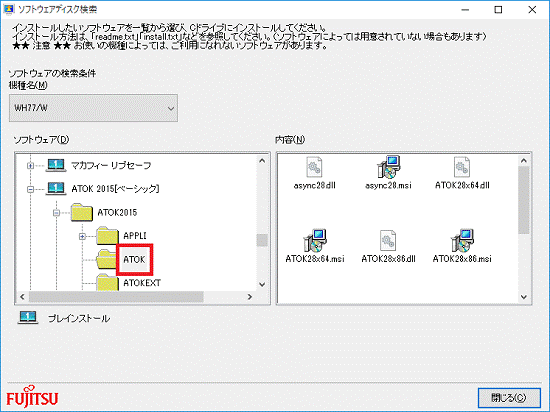Click the ATOK28x64.msi file name text
550x412 pixels.
315,259
